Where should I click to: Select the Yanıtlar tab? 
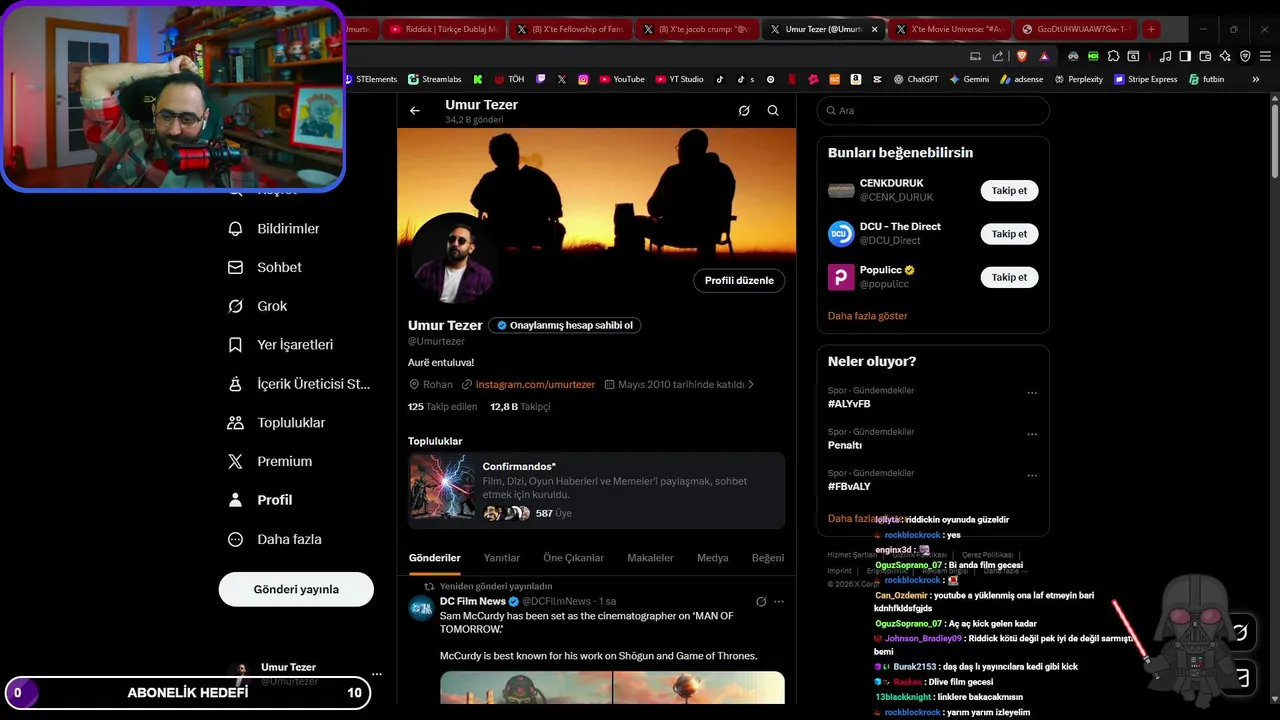click(501, 558)
